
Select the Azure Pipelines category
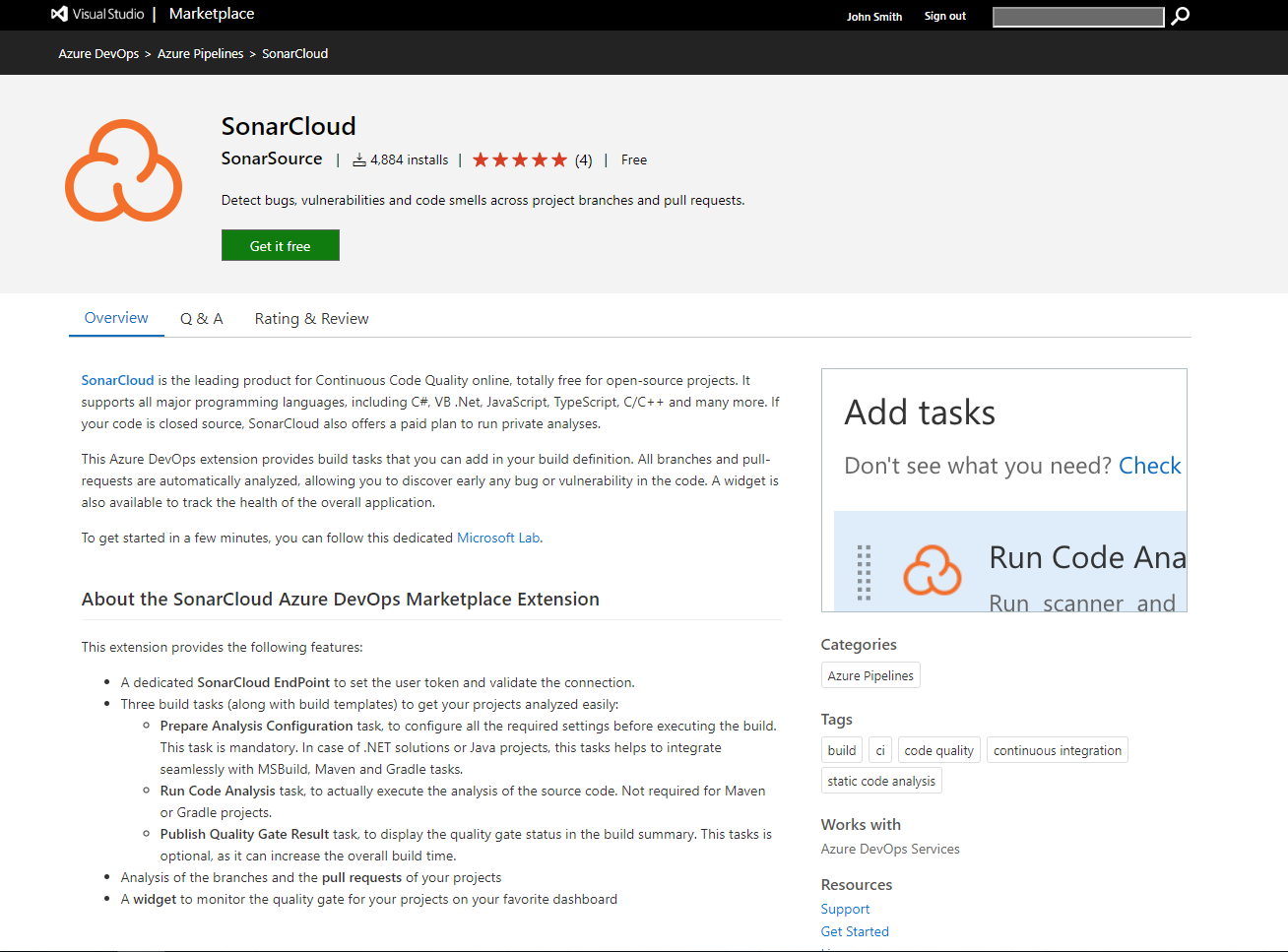[x=870, y=675]
